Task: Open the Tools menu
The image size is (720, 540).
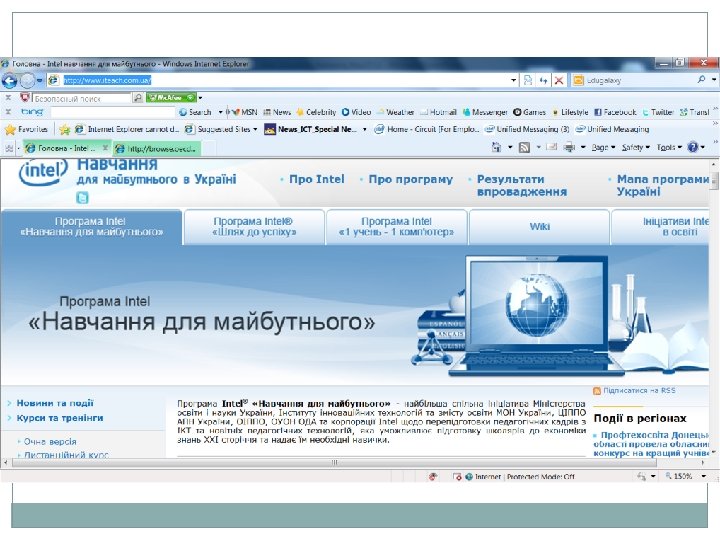Action: pyautogui.click(x=669, y=147)
